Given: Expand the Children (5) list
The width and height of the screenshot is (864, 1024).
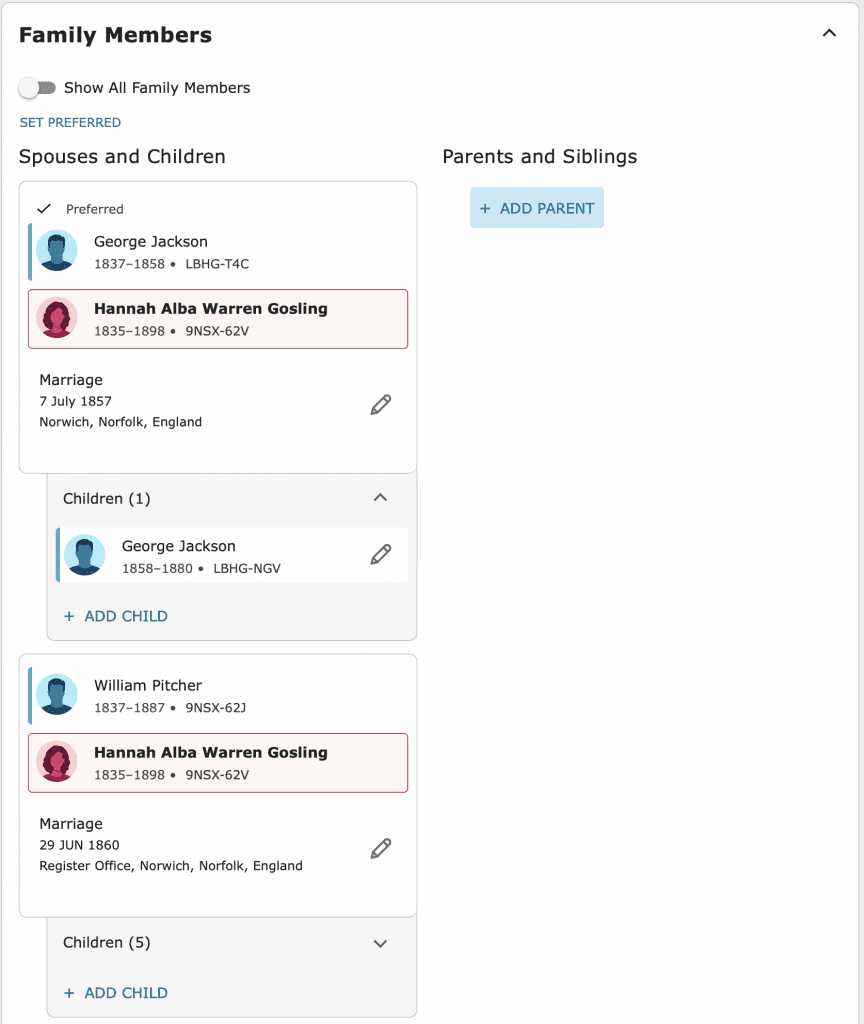Looking at the screenshot, I should coord(380,944).
